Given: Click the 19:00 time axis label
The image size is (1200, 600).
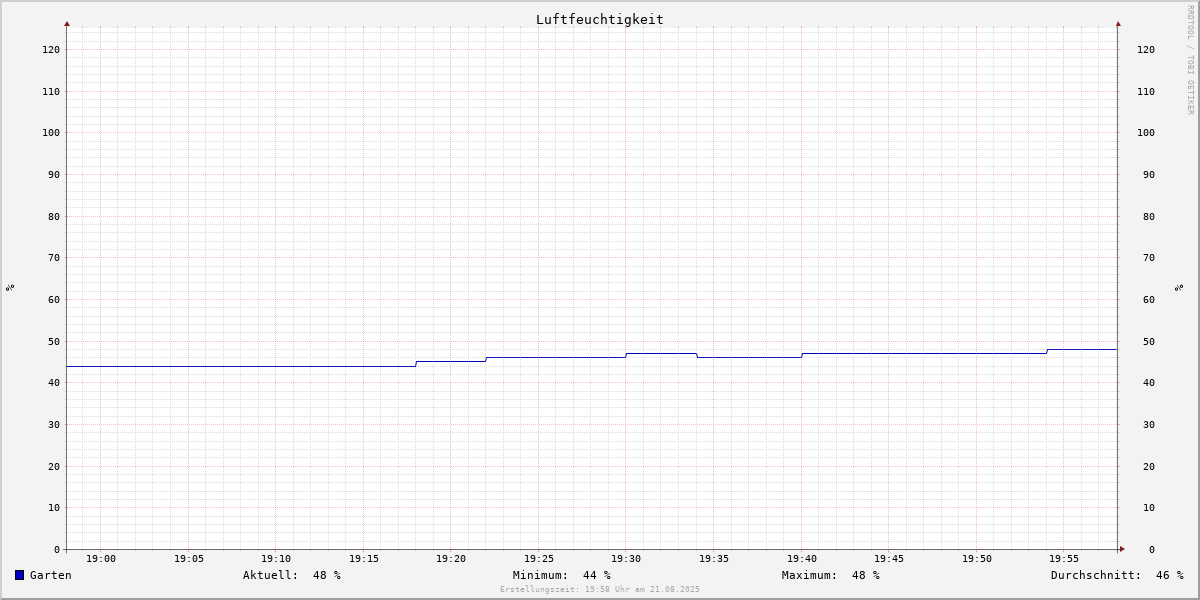Looking at the screenshot, I should (101, 559).
